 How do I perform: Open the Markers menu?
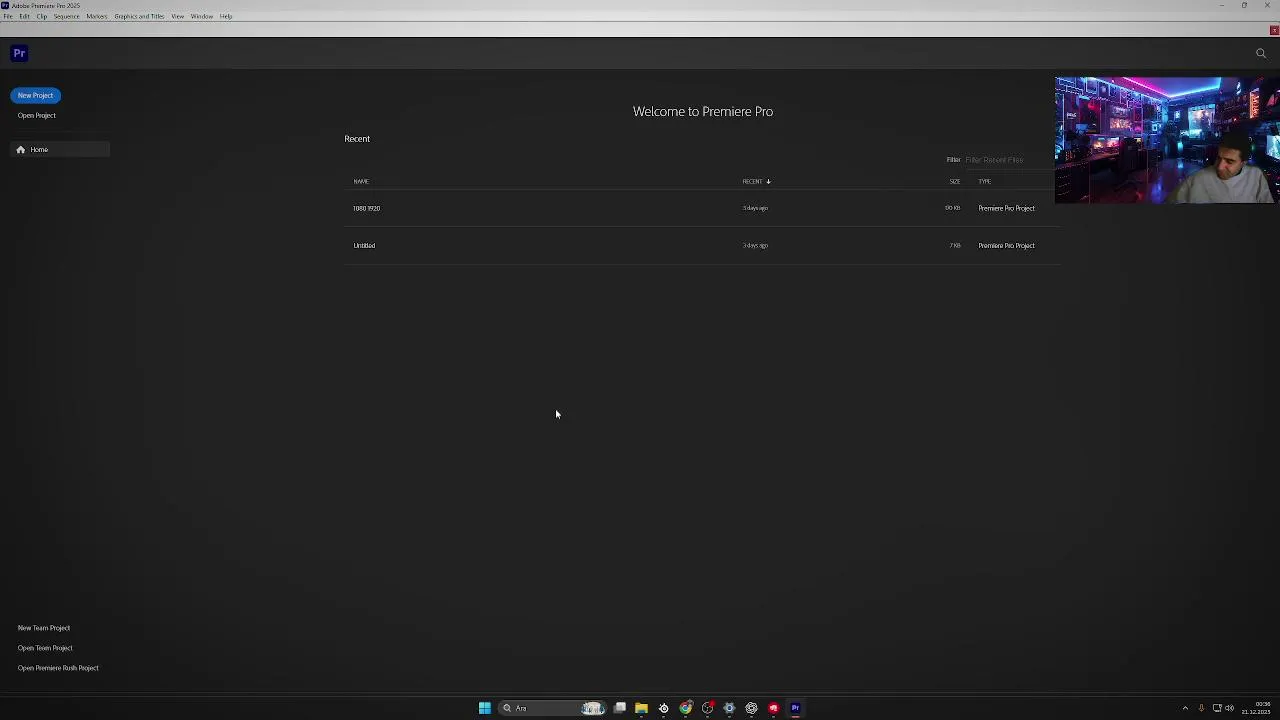tap(96, 16)
